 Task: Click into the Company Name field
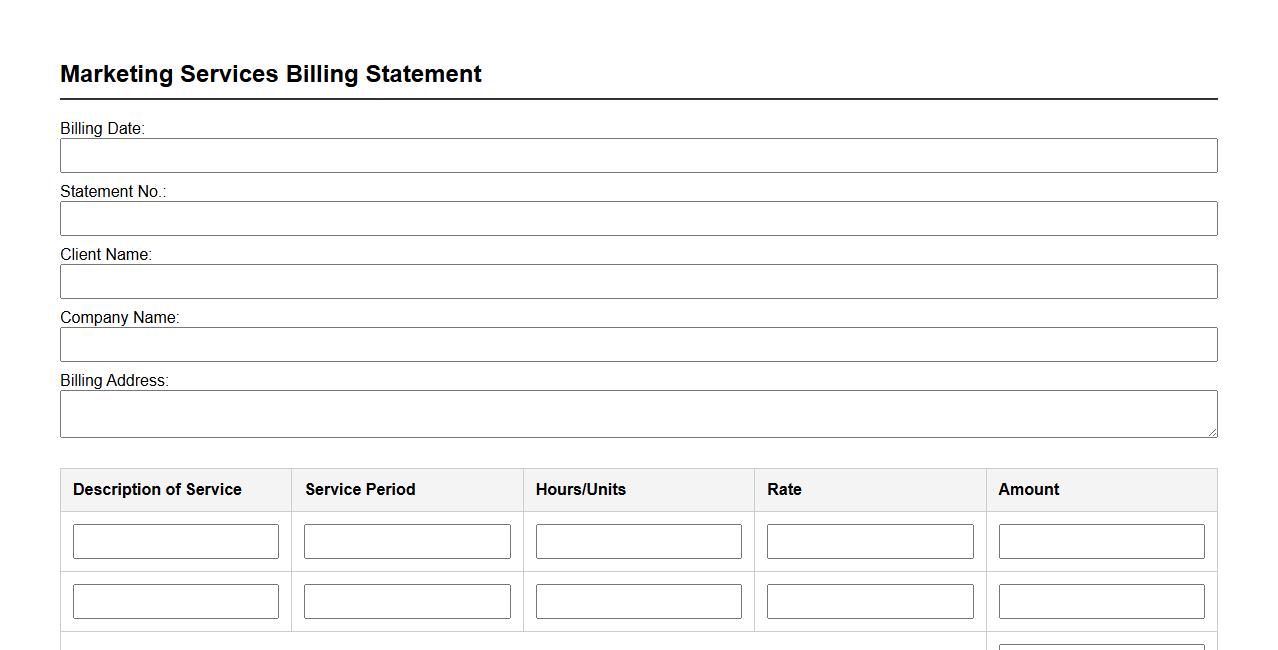click(638, 345)
